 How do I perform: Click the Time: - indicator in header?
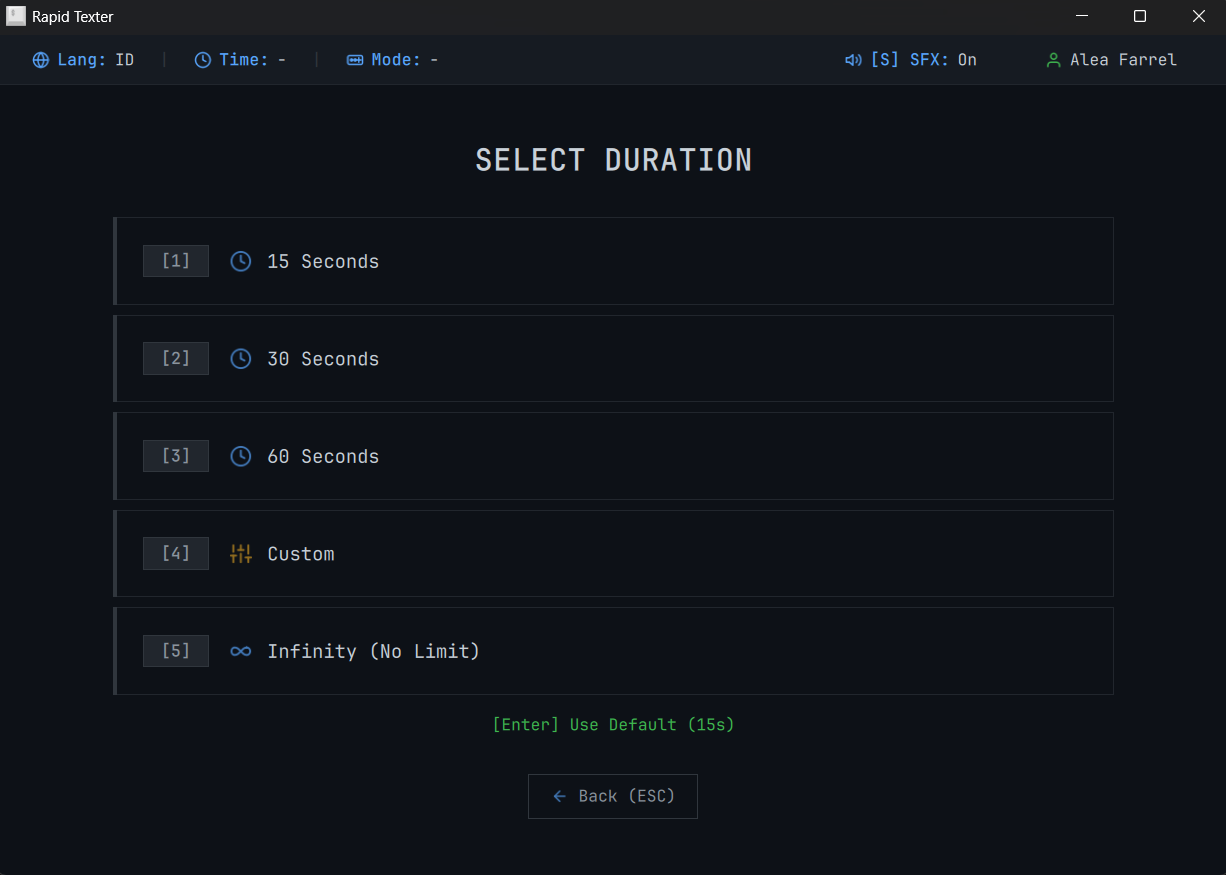[240, 60]
